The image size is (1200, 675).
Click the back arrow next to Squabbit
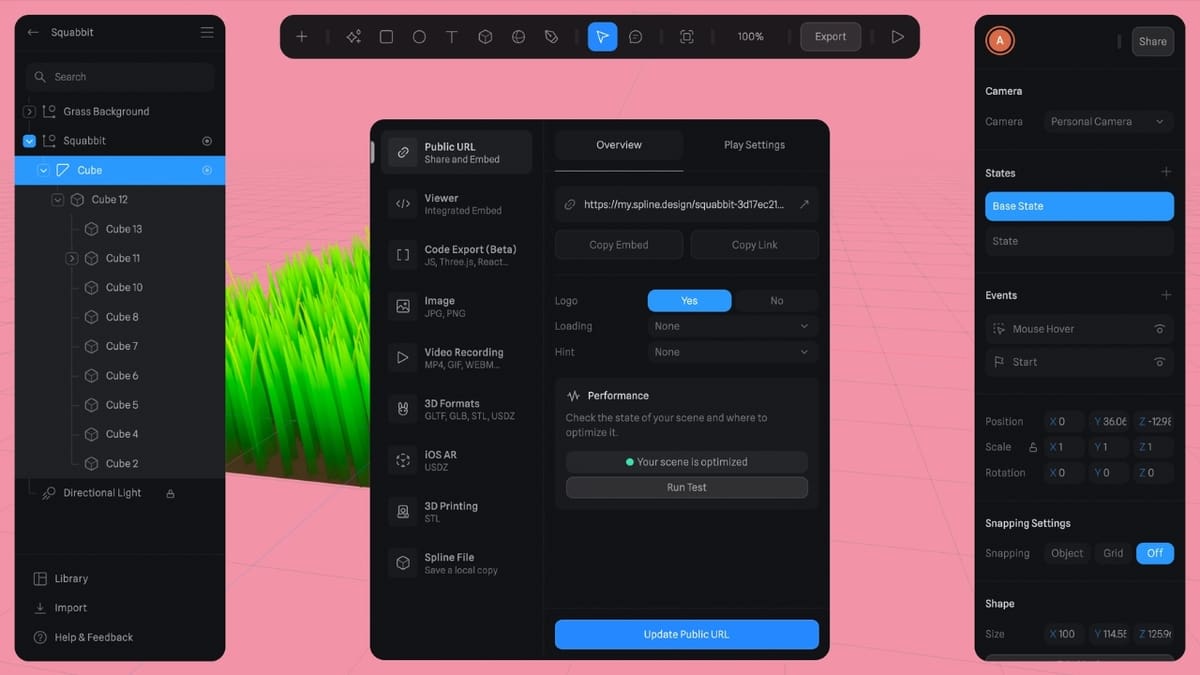pyautogui.click(x=33, y=32)
